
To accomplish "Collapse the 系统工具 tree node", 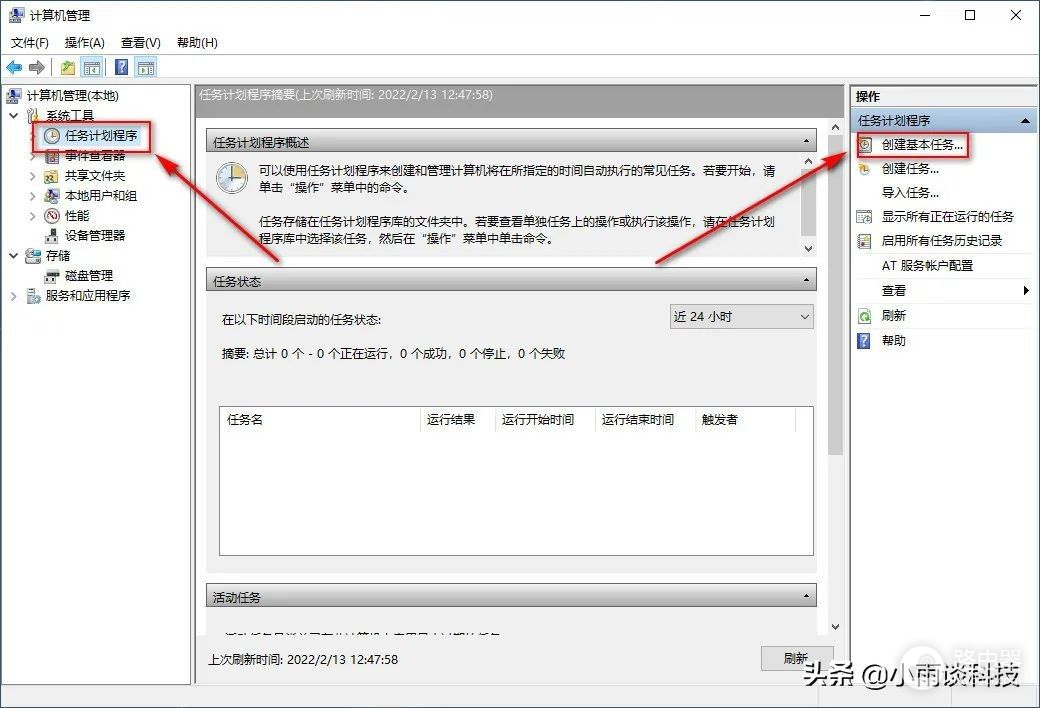I will coord(13,115).
